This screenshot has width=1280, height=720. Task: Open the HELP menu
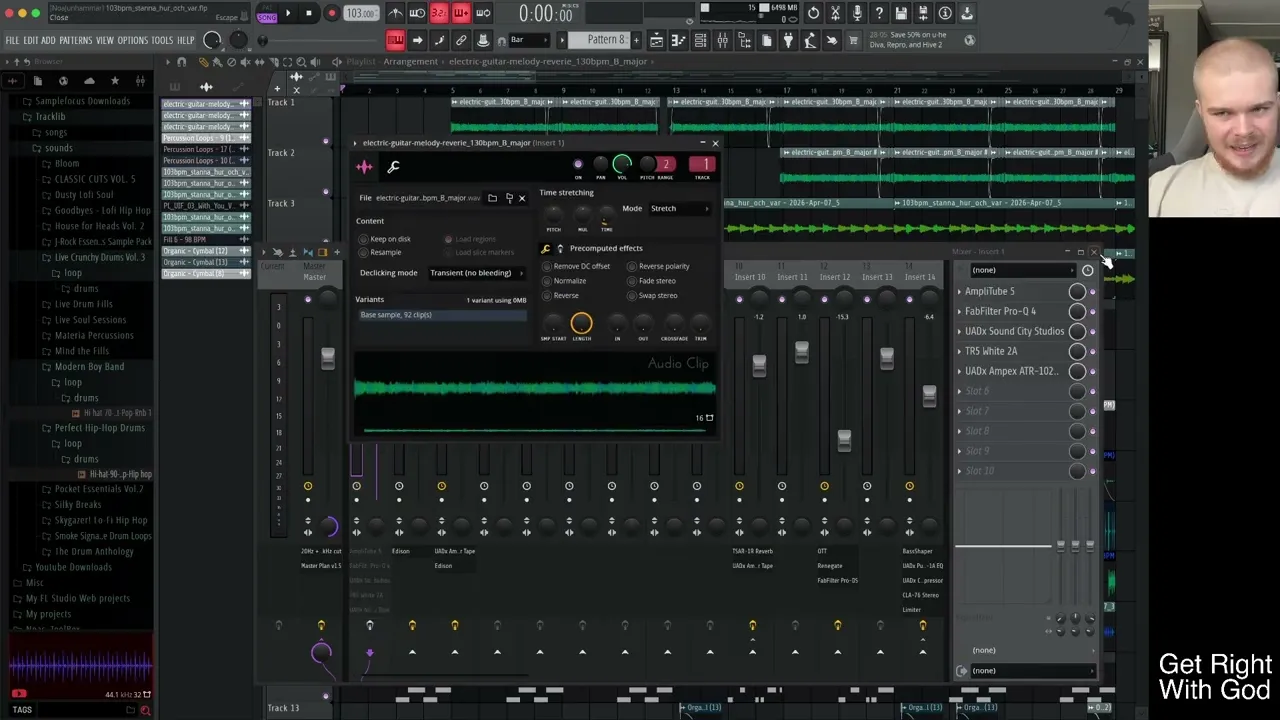pos(186,41)
